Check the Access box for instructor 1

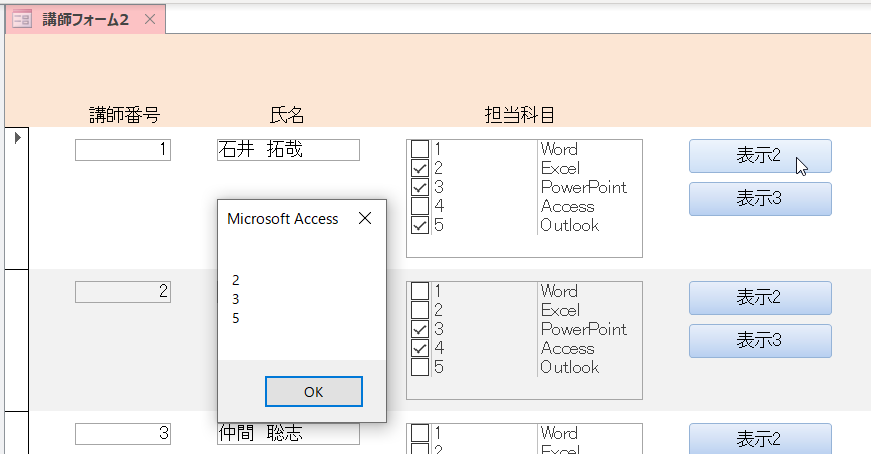[x=420, y=206]
